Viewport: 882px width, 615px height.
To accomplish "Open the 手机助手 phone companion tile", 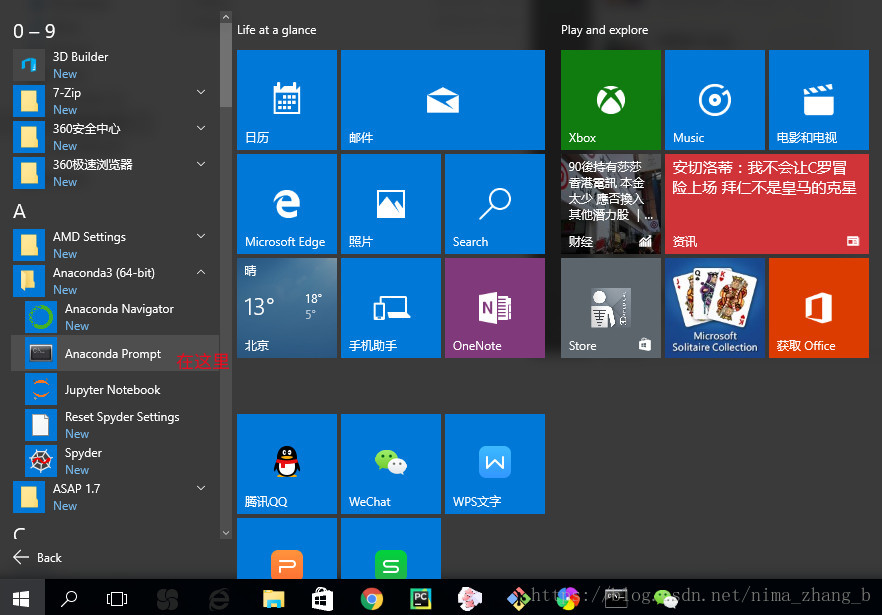I will [391, 308].
